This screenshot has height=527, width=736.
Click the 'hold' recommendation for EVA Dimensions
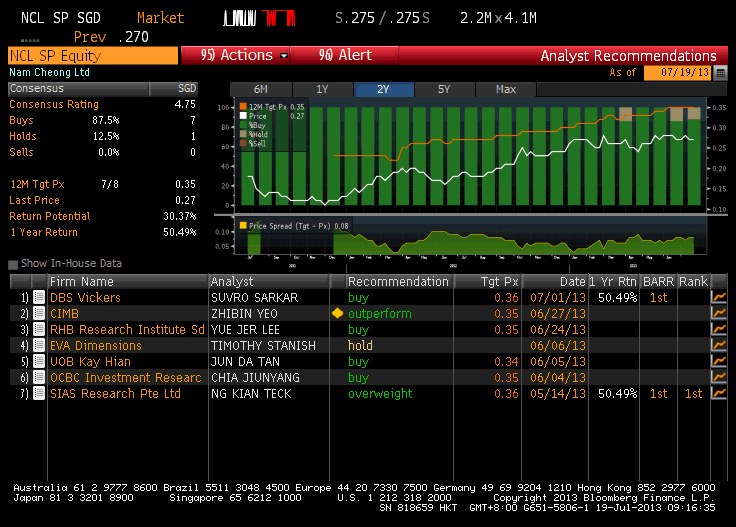click(x=360, y=345)
